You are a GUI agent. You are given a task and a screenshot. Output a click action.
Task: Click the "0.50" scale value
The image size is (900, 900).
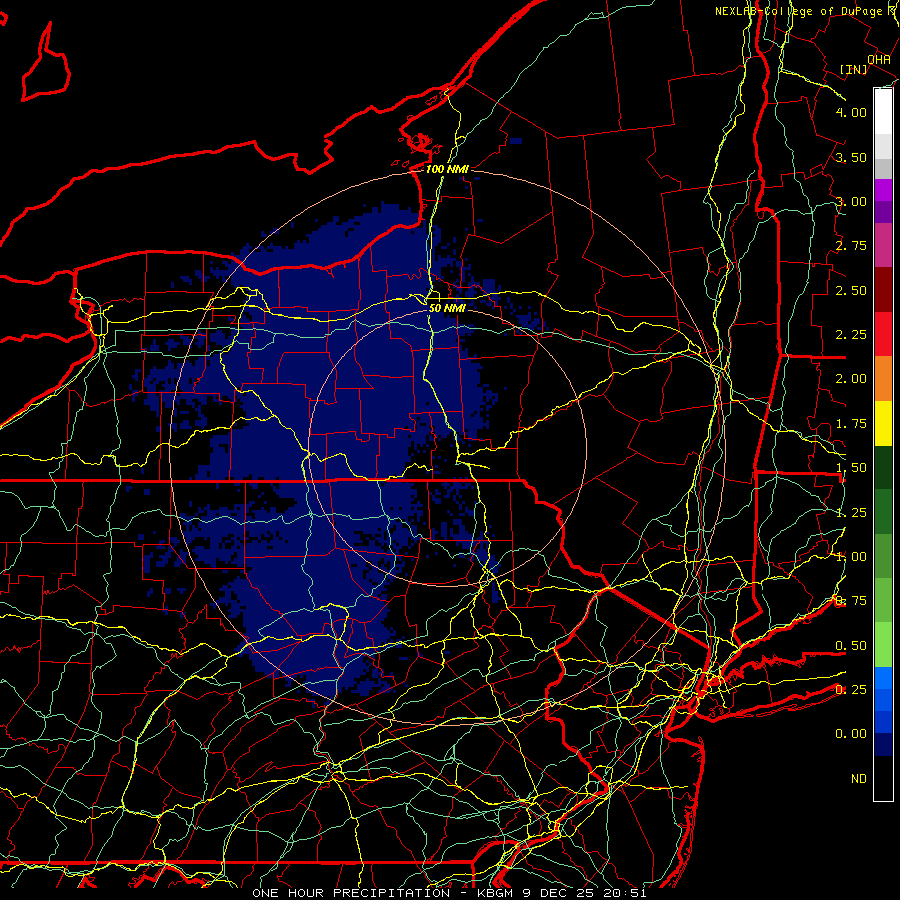tap(851, 646)
